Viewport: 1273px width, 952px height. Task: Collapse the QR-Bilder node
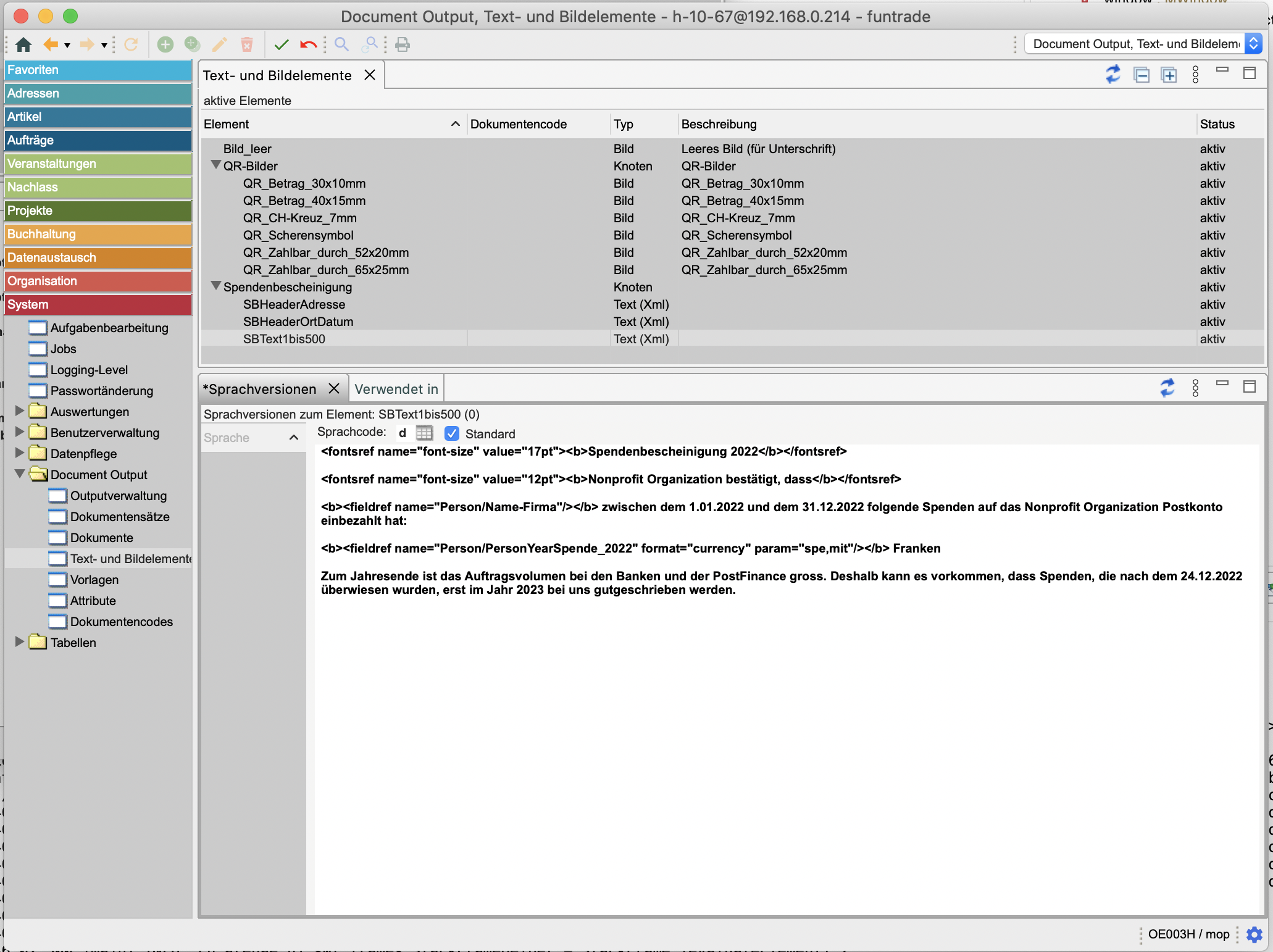[x=216, y=165]
